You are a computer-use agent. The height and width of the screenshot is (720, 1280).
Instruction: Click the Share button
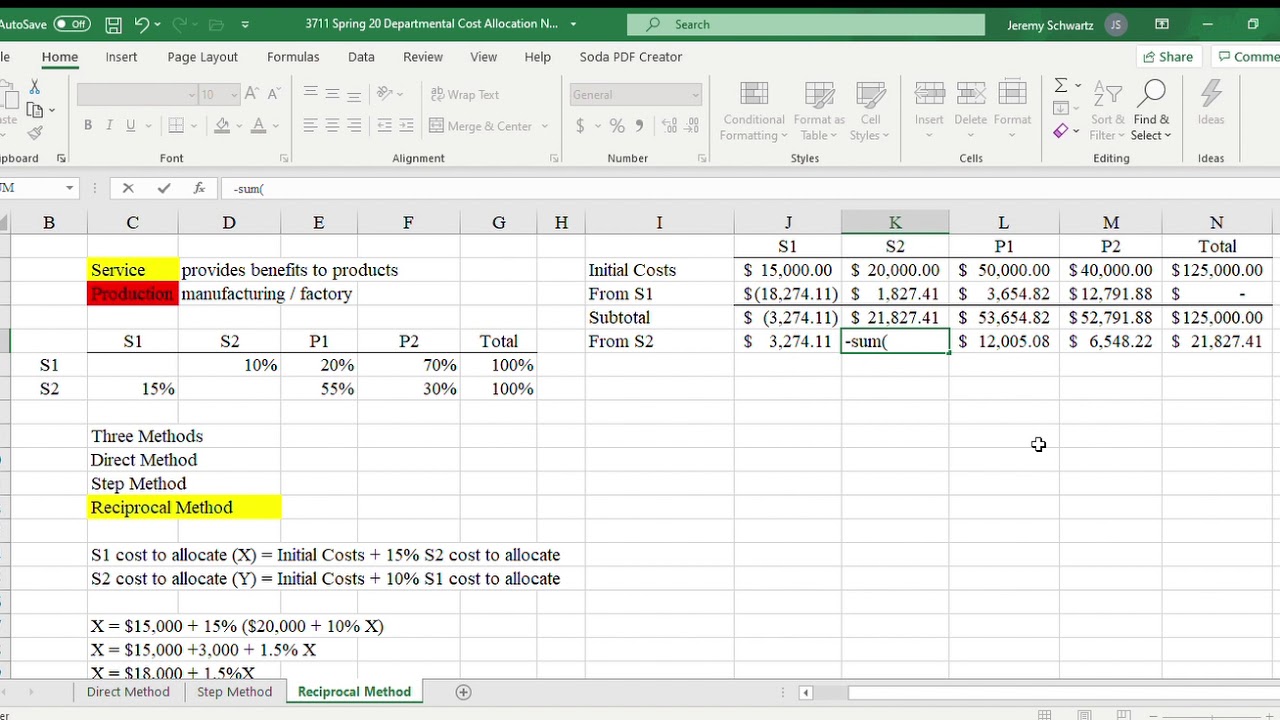(x=1168, y=57)
